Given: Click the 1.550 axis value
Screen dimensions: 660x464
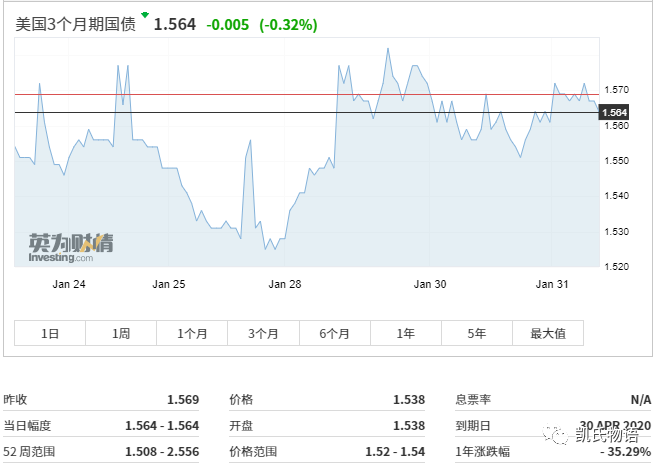Looking at the screenshot, I should pos(617,161).
